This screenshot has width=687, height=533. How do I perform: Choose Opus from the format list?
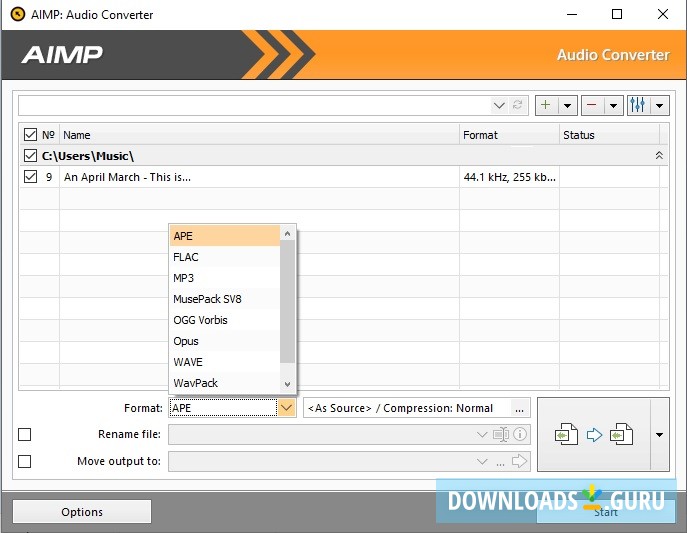(x=224, y=341)
